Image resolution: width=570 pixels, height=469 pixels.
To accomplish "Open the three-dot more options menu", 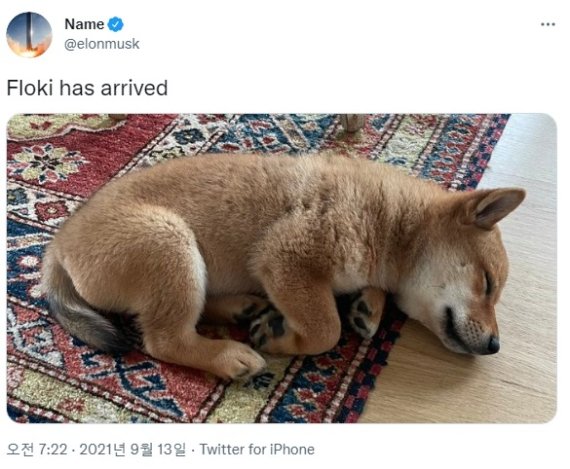I will click(547, 24).
